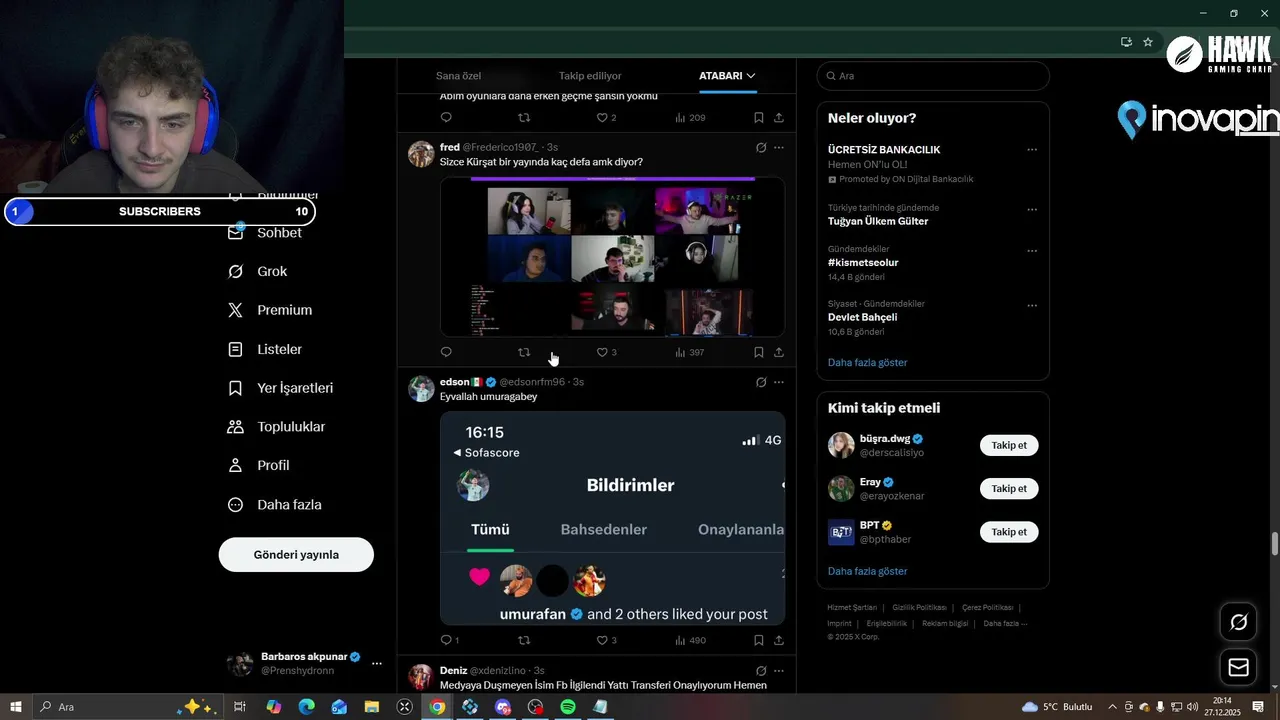The height and width of the screenshot is (720, 1280).
Task: Reply to edson's Eyvallah umuragabey post
Action: (x=449, y=640)
